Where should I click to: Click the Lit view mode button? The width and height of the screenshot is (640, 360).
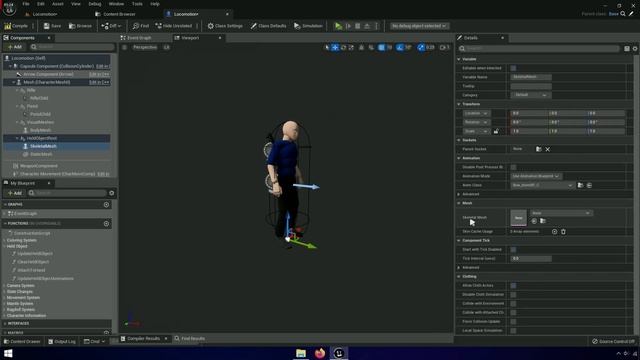pyautogui.click(x=167, y=47)
